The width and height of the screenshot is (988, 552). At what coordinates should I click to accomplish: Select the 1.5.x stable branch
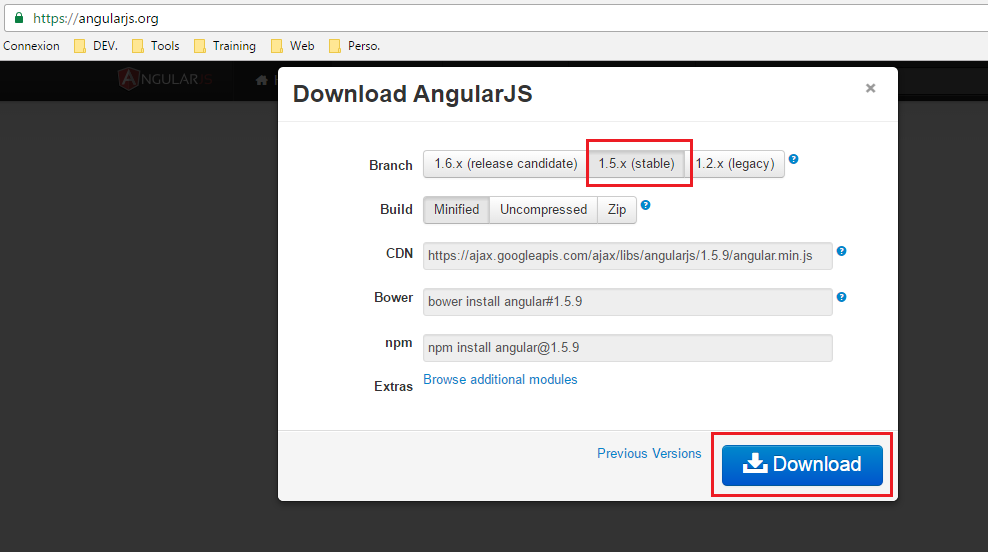(x=636, y=164)
